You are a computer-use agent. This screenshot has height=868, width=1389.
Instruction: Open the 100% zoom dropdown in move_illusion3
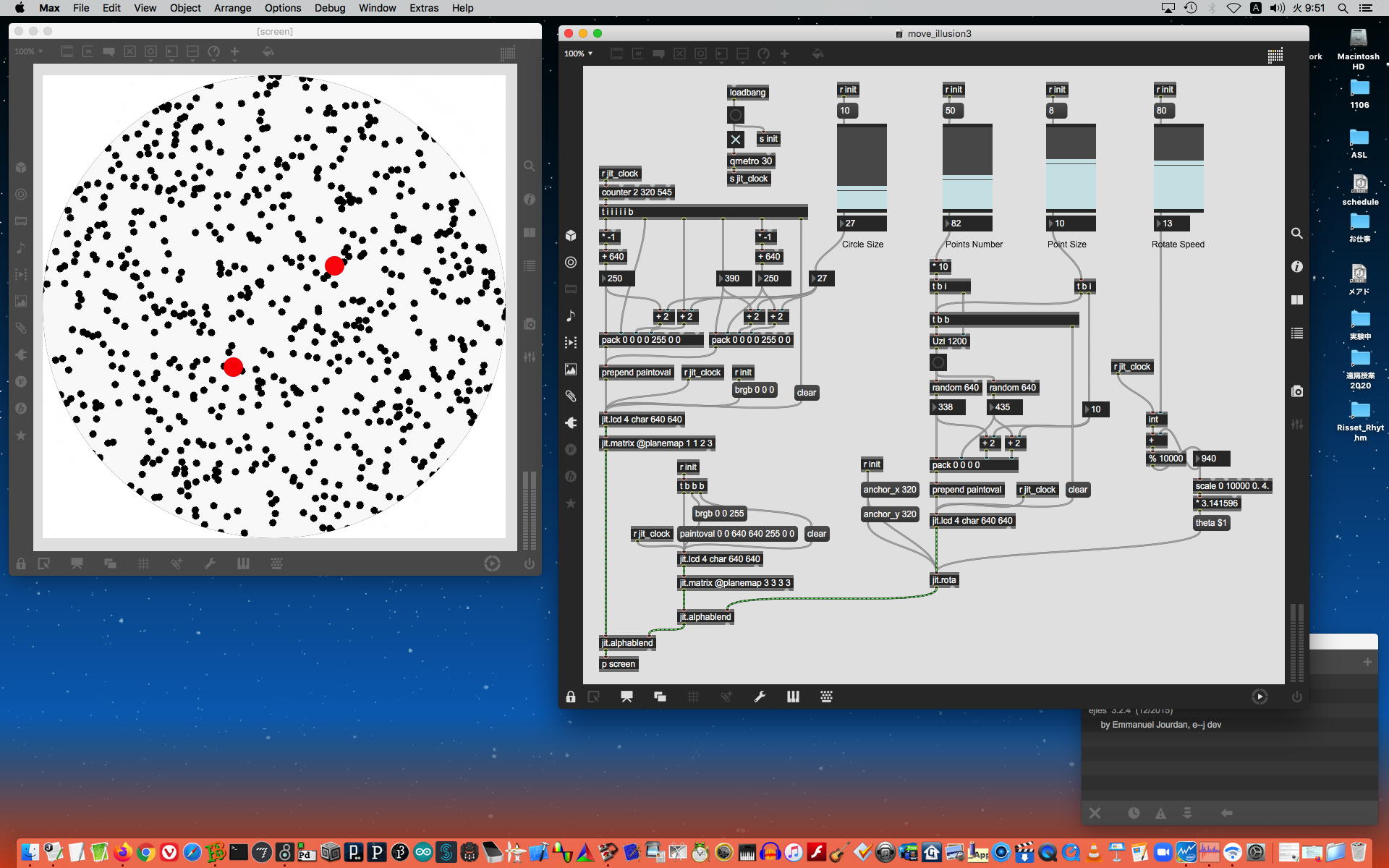coord(579,54)
